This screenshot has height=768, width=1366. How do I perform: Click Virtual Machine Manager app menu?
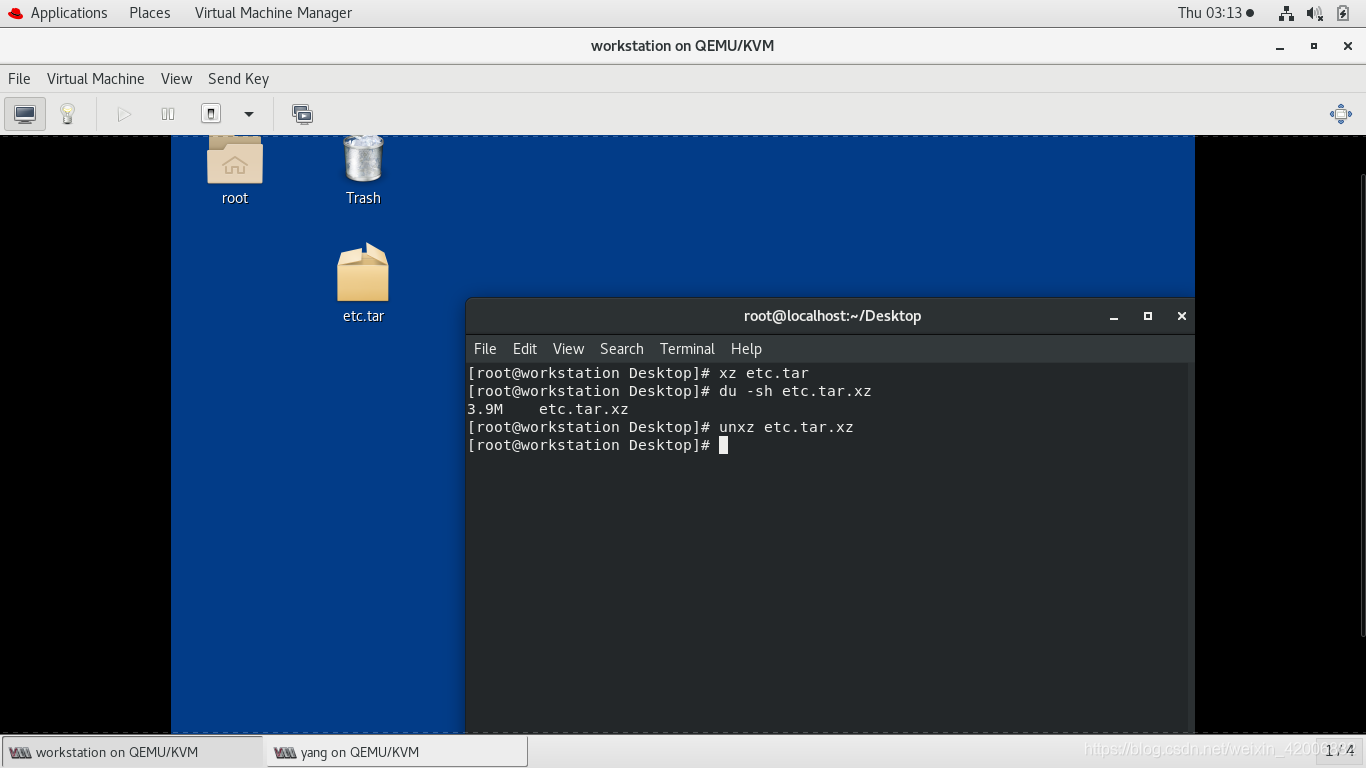coord(273,13)
